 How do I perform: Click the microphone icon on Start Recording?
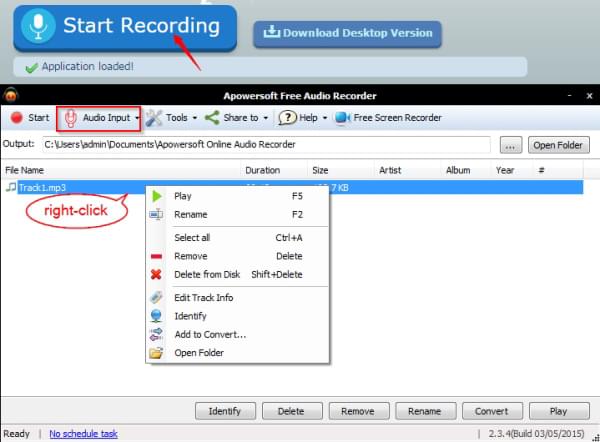click(x=38, y=26)
